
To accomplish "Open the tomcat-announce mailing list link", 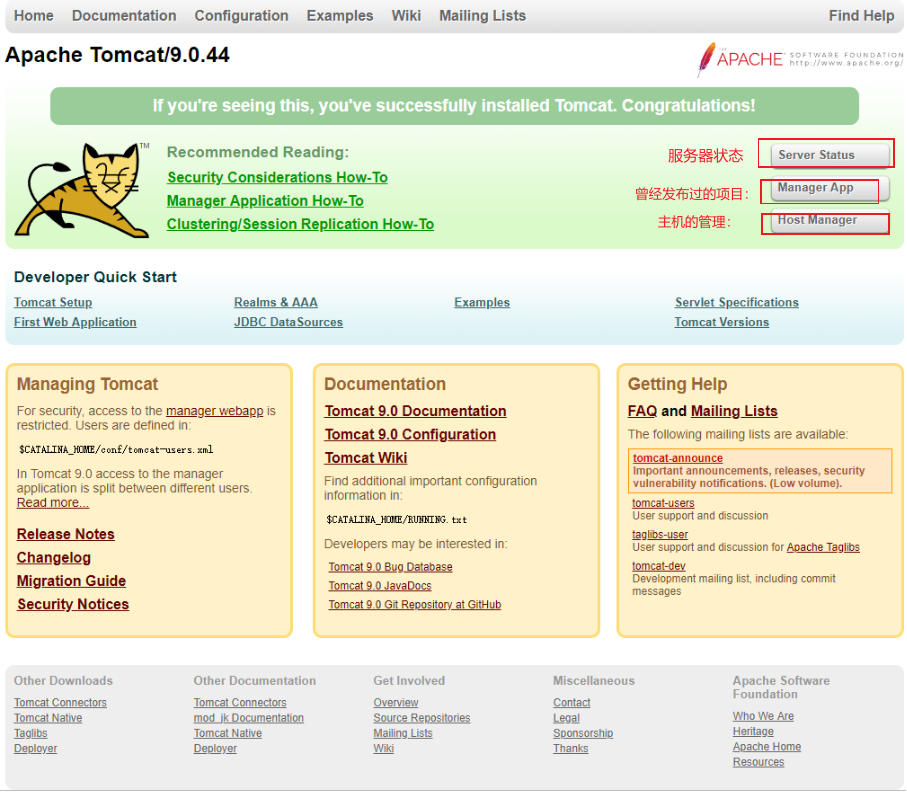I will [677, 458].
